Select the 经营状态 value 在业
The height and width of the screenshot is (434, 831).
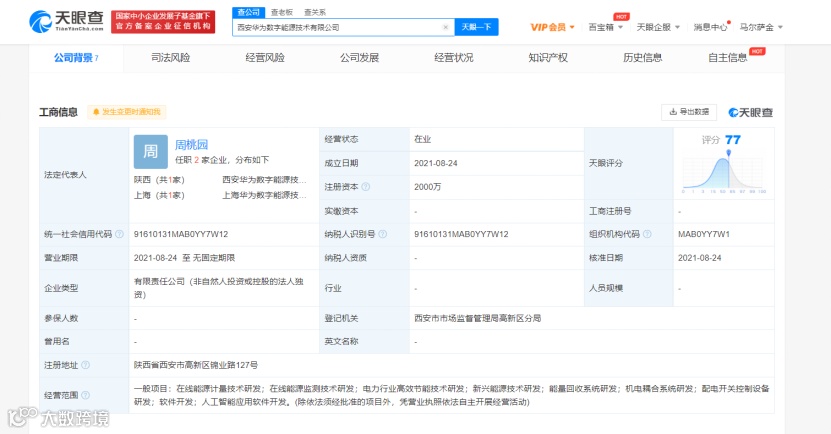coord(422,139)
